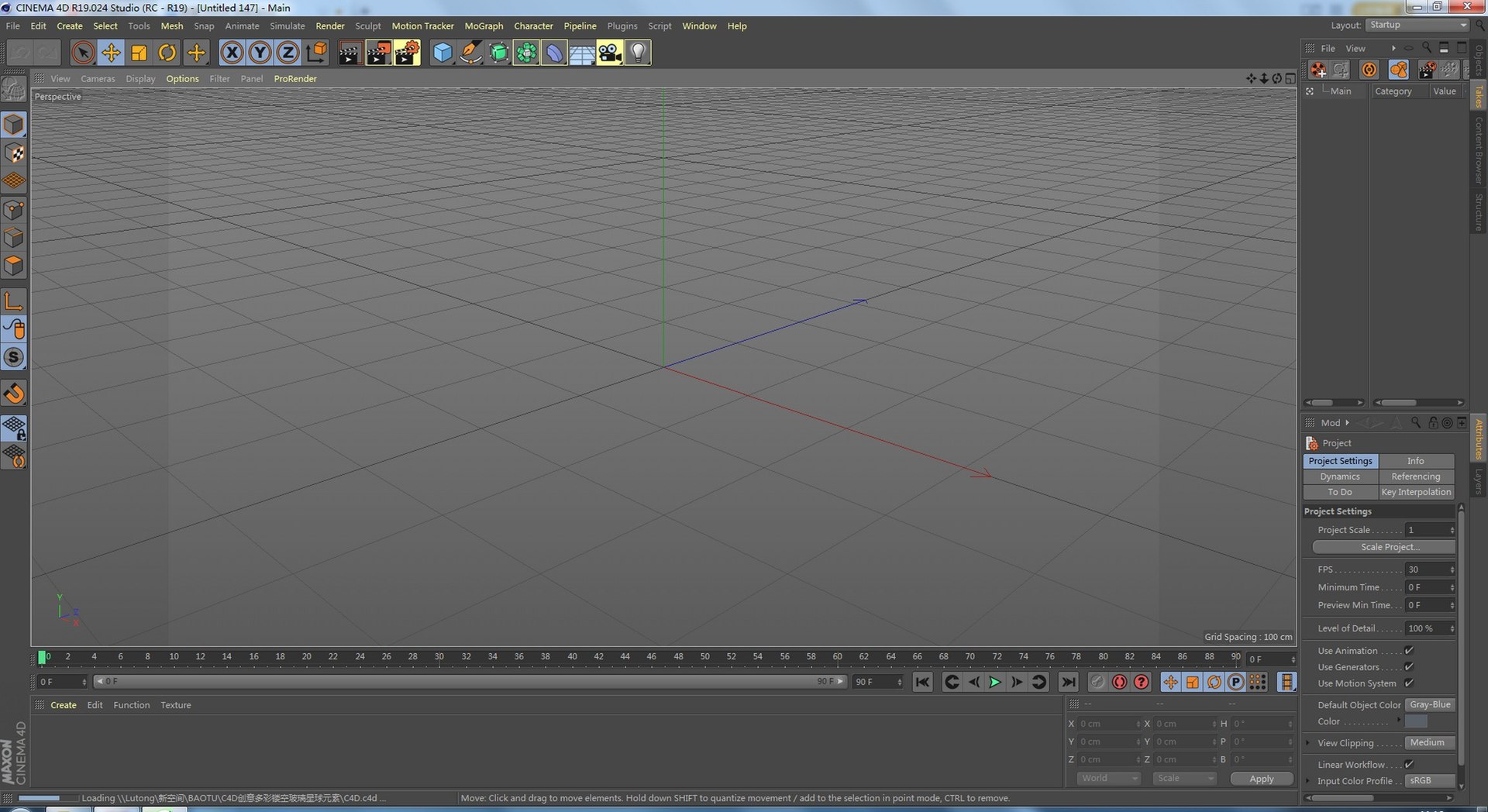
Task: Open the Deformer bend icon
Action: (x=554, y=53)
